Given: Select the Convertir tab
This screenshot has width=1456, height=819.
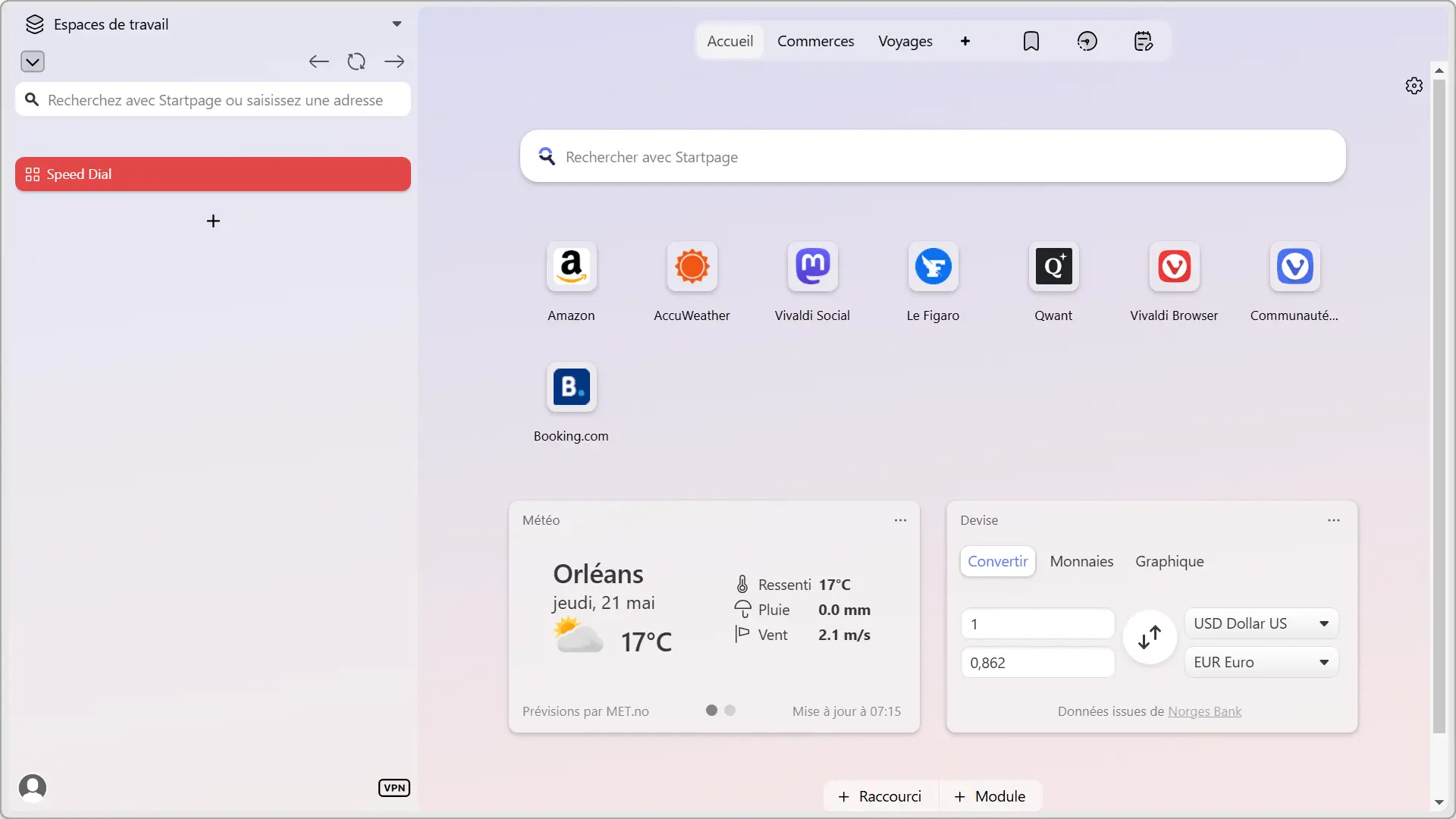Looking at the screenshot, I should point(997,561).
